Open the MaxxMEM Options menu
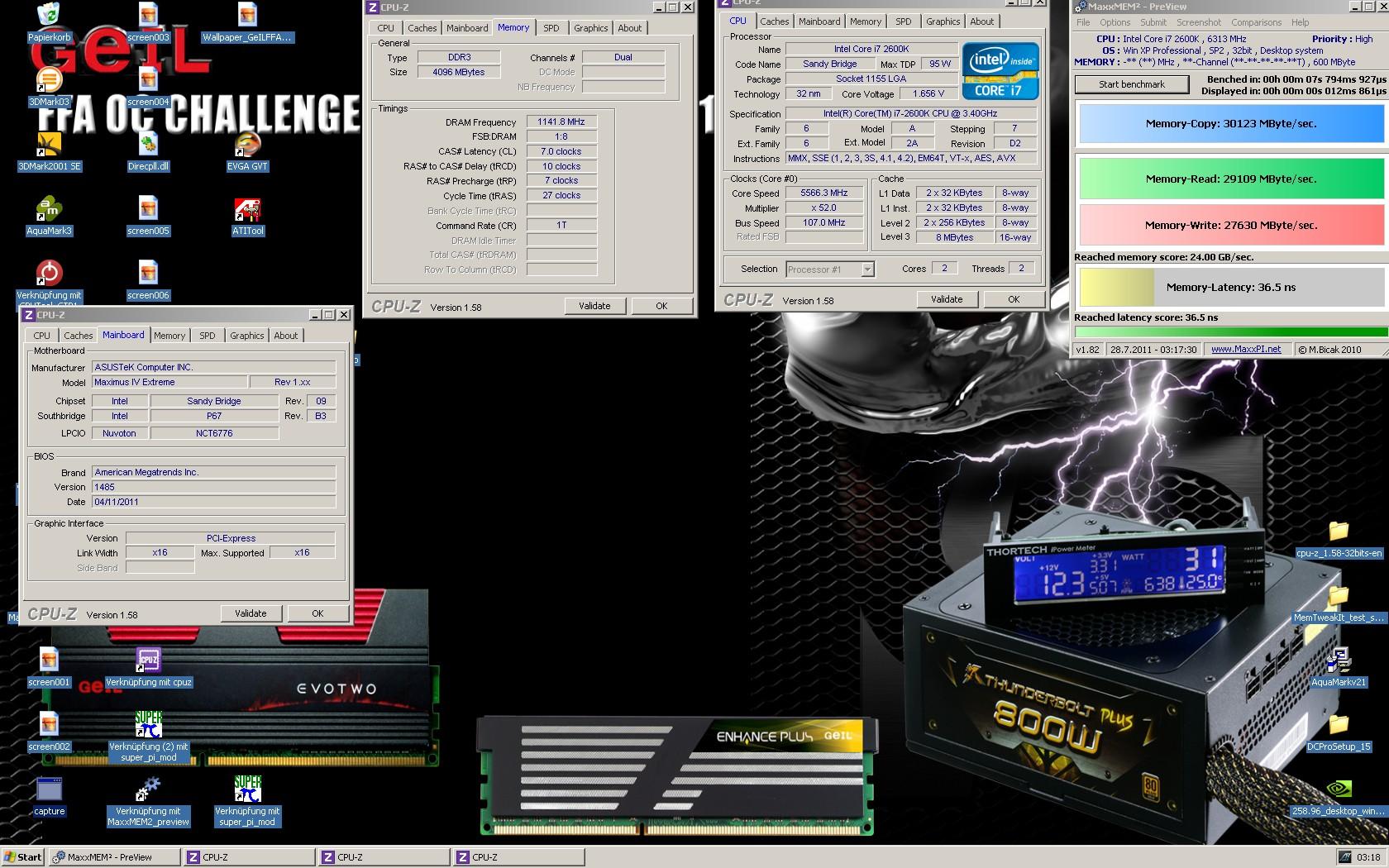This screenshot has height=868, width=1389. point(1115,22)
